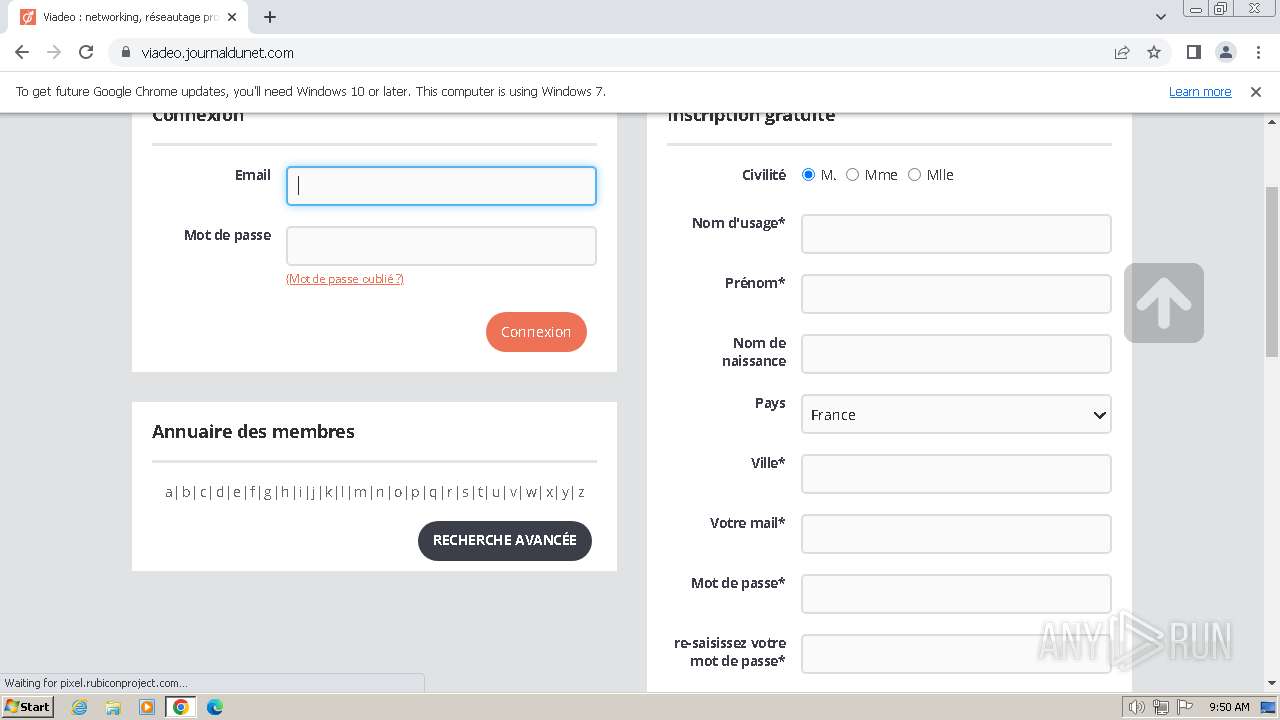Viewport: 1280px width, 720px height.
Task: Close the Viadeo browser tab
Action: (232, 17)
